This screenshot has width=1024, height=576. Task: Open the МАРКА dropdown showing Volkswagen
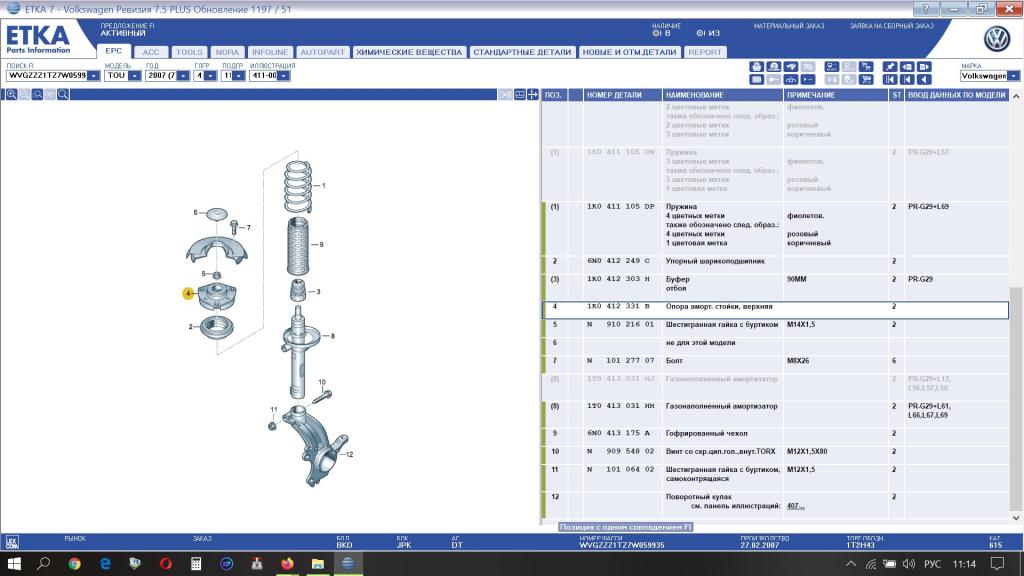(1013, 76)
